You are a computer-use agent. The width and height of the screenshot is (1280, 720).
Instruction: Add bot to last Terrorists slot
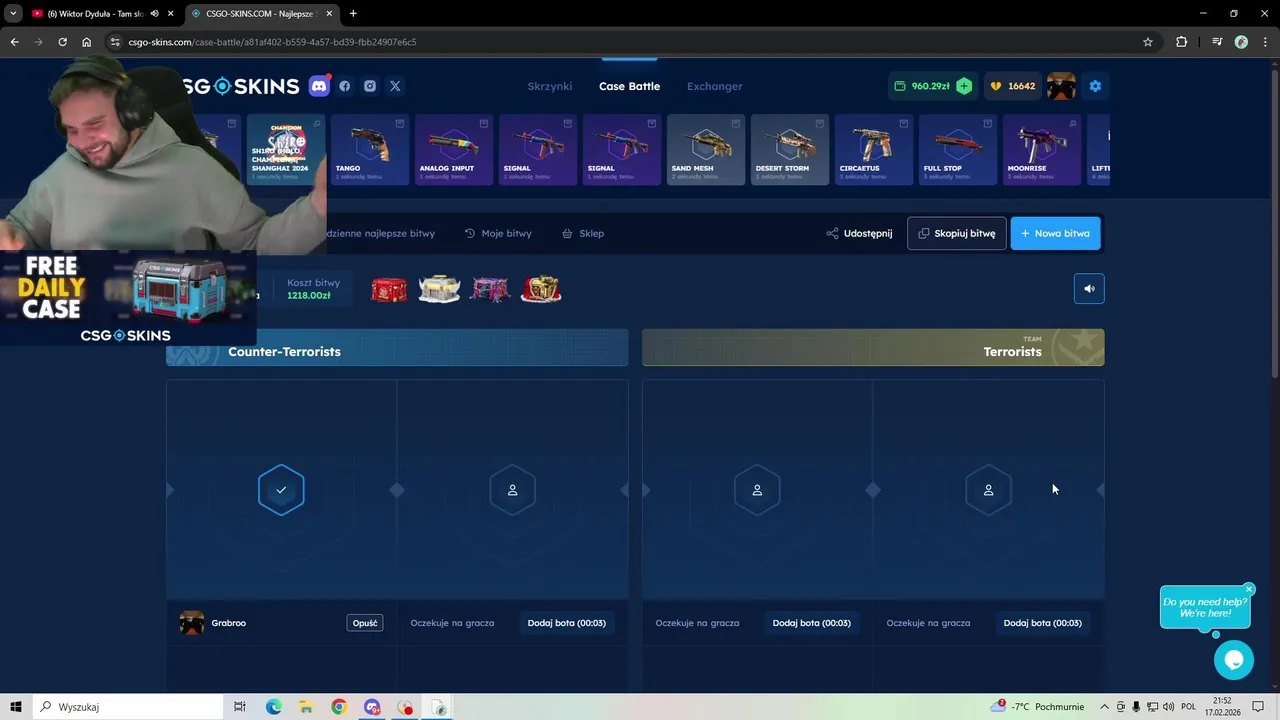[x=1042, y=623]
